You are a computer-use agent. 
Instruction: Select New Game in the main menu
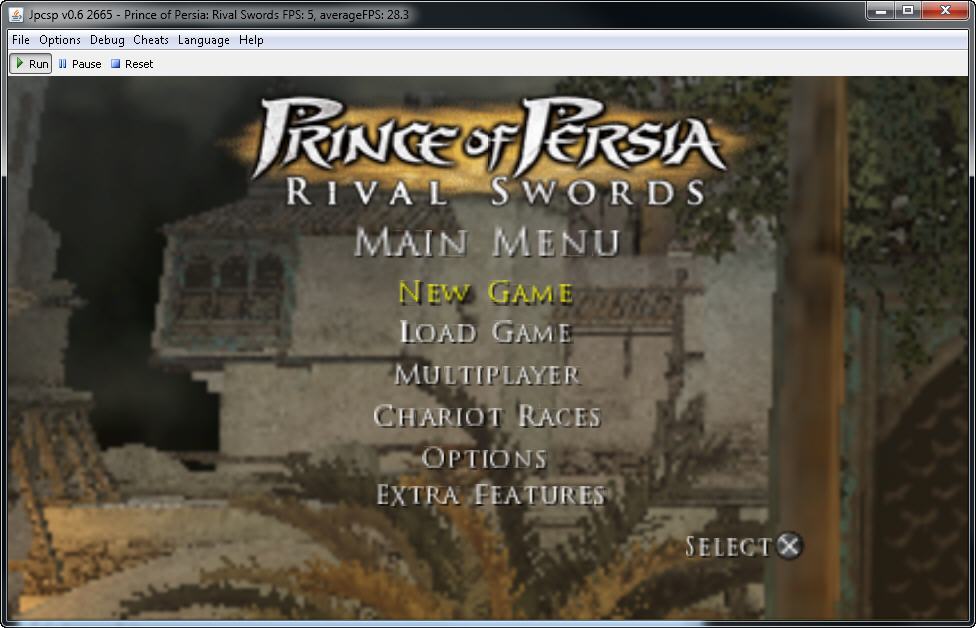486,293
